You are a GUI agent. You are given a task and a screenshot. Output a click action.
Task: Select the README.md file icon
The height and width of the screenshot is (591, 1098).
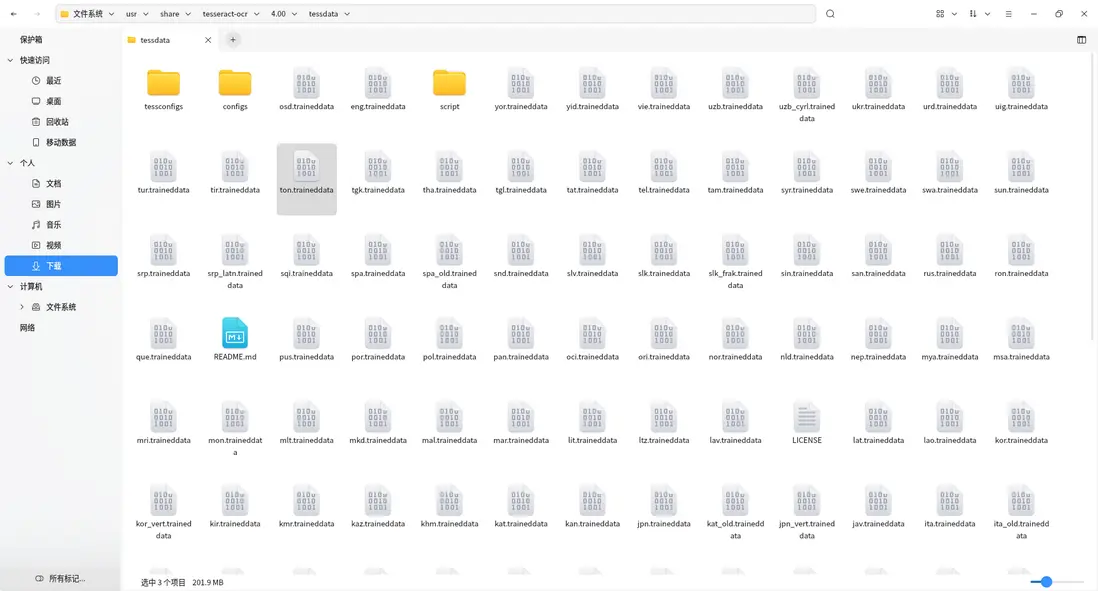click(x=235, y=333)
